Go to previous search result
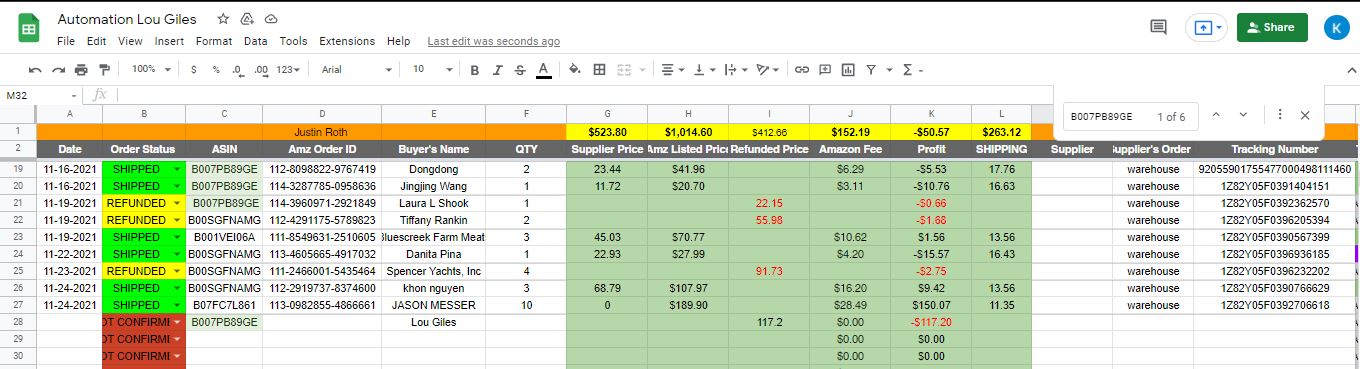 [1216, 115]
